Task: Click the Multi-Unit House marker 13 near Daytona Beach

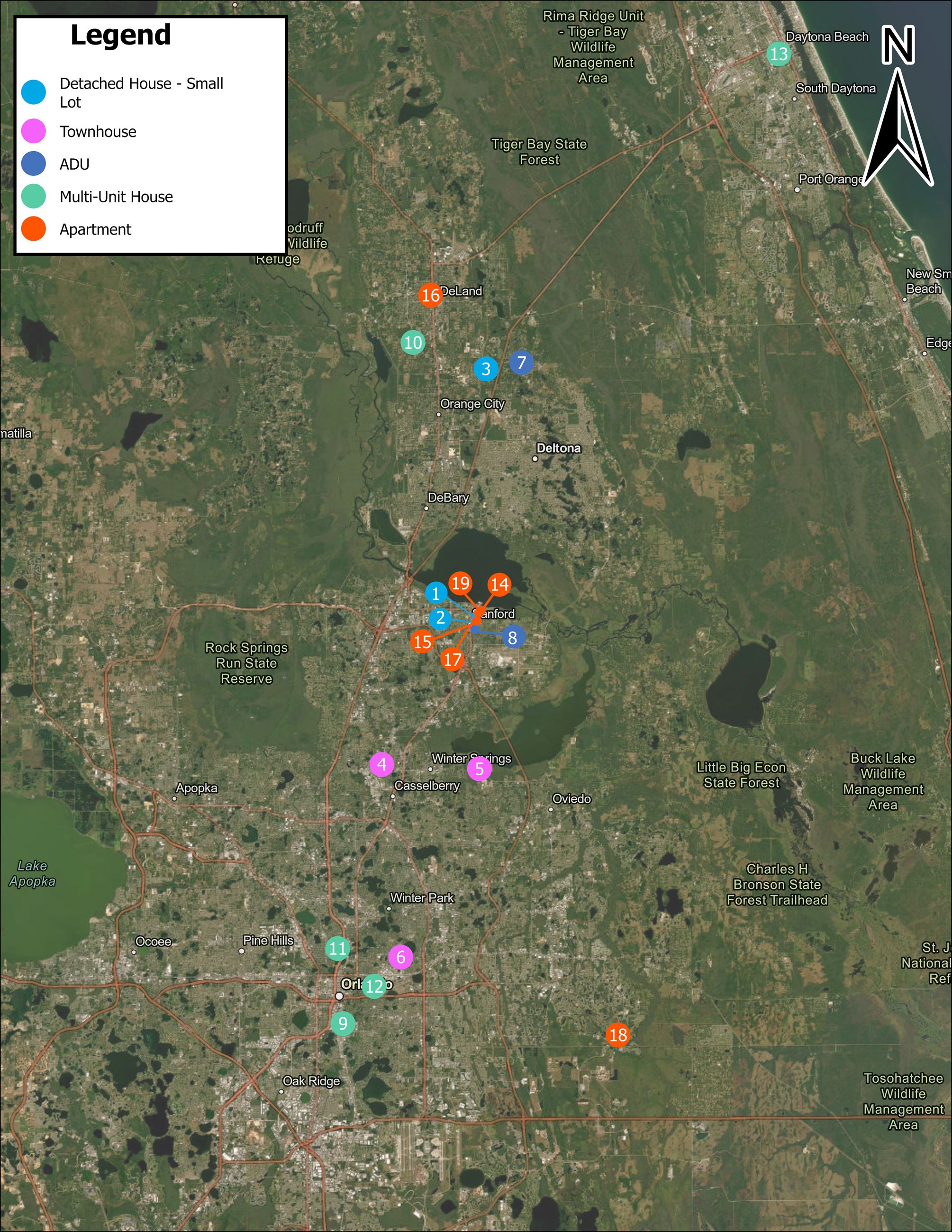Action: point(779,54)
